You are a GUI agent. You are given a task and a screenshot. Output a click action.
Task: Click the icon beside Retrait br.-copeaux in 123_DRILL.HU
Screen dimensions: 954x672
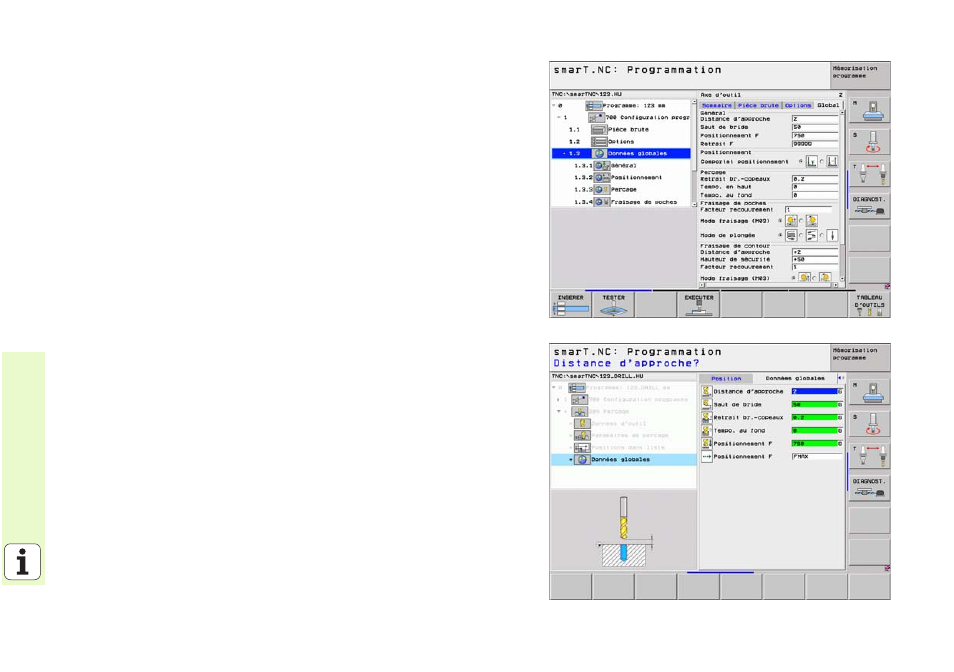[x=706, y=417]
